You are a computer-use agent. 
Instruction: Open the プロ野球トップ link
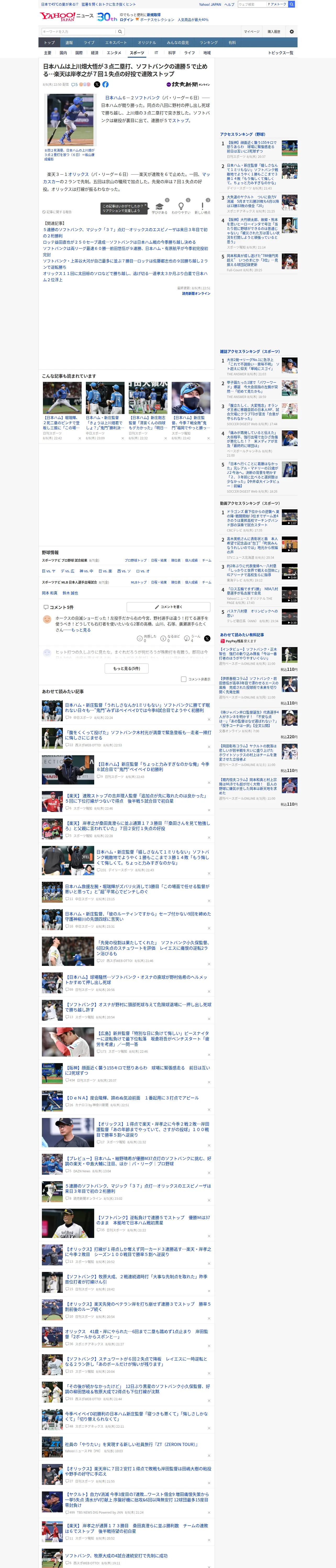click(135, 560)
